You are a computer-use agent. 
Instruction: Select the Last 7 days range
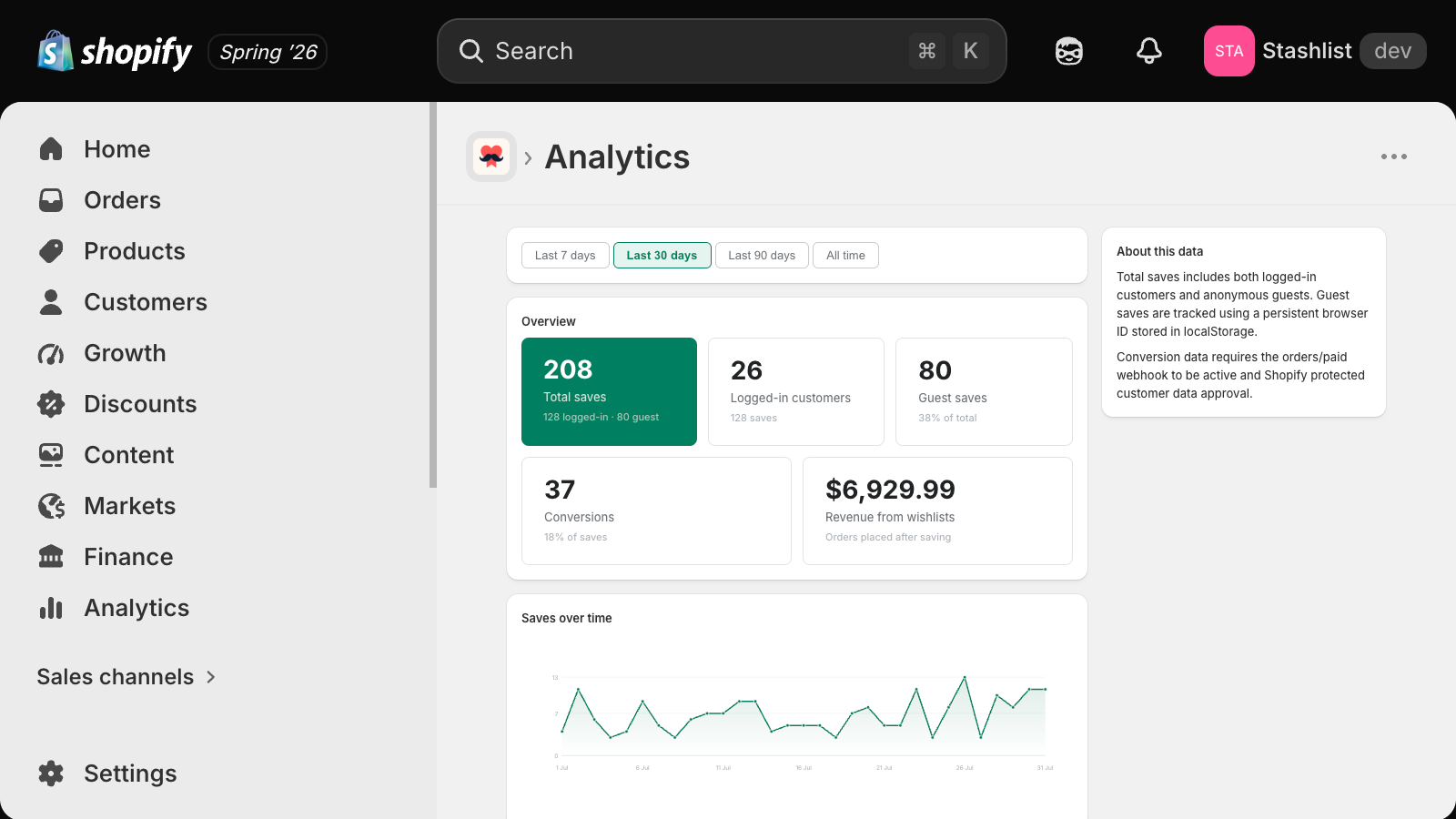tap(565, 256)
